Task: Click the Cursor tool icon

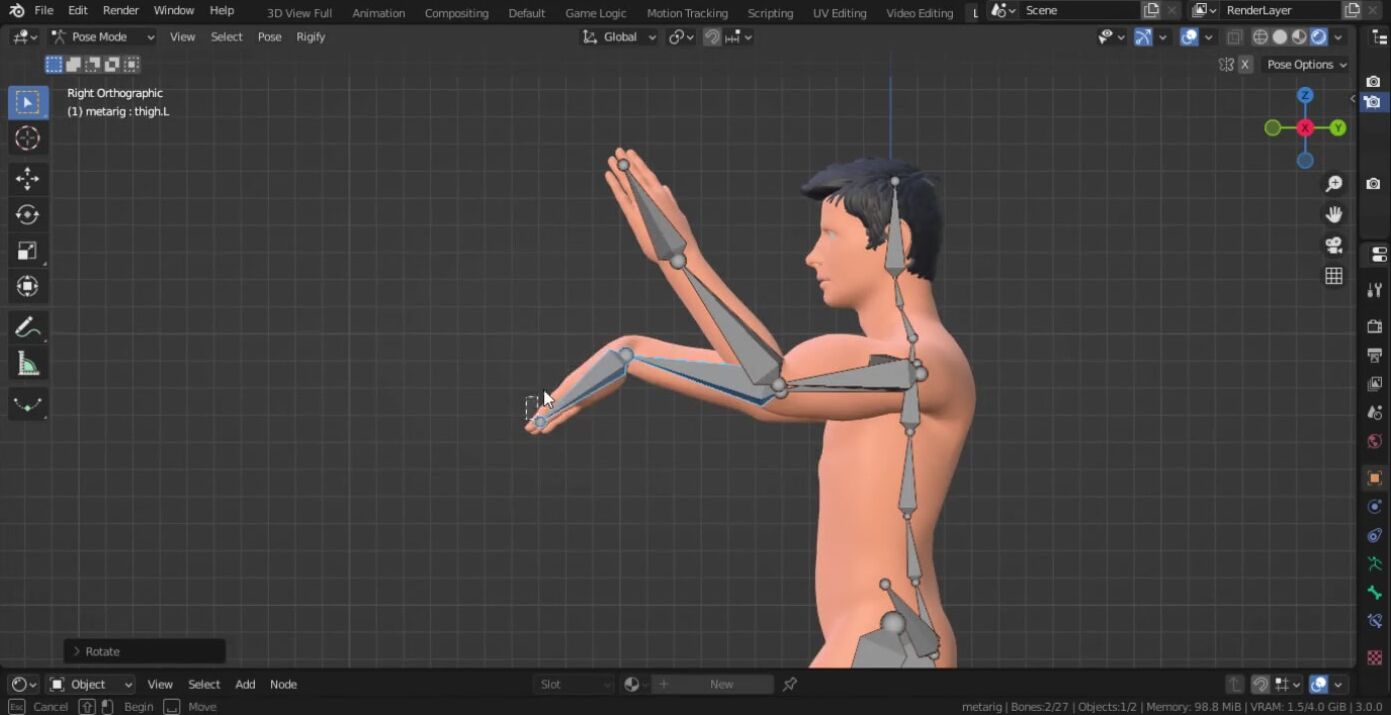Action: (x=27, y=138)
